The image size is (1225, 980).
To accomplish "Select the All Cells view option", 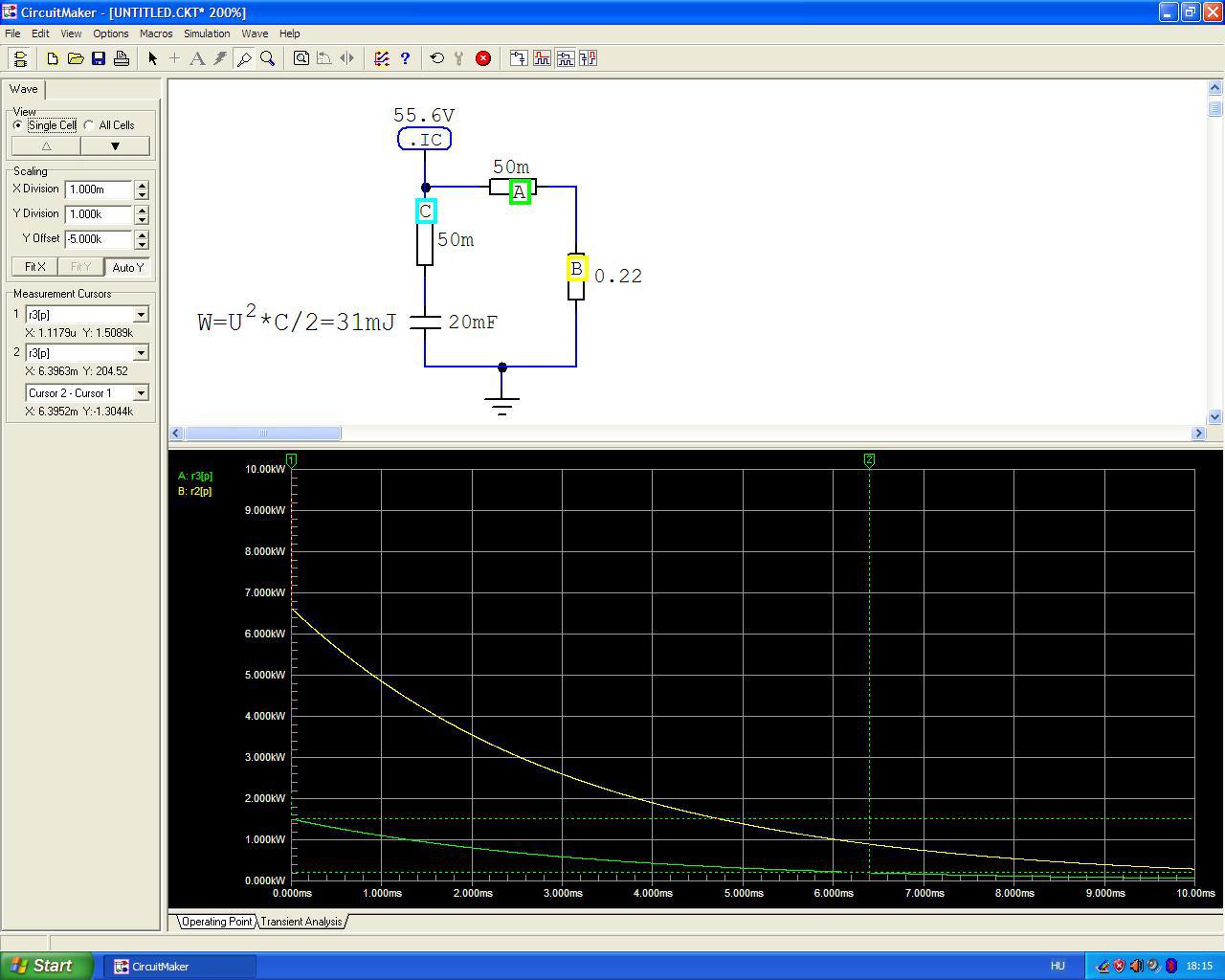I will point(89,125).
